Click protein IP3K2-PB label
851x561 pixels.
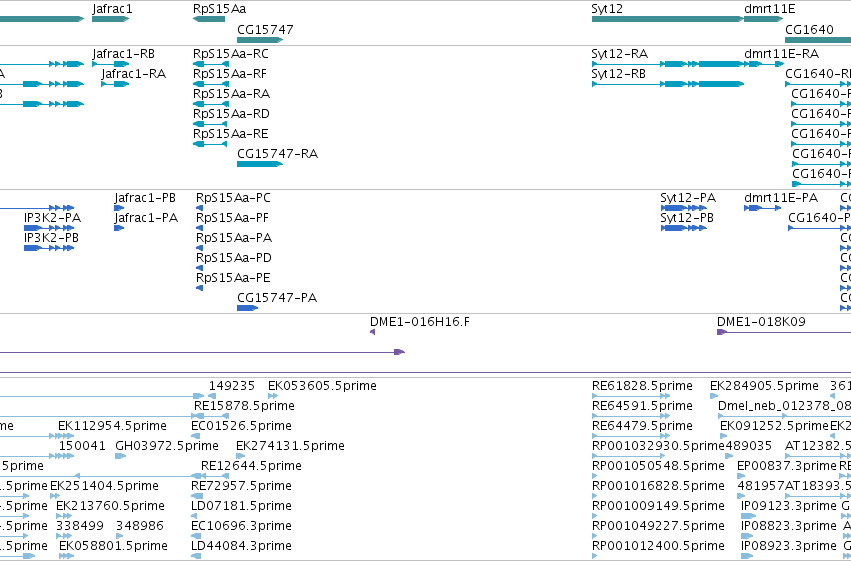pos(51,238)
